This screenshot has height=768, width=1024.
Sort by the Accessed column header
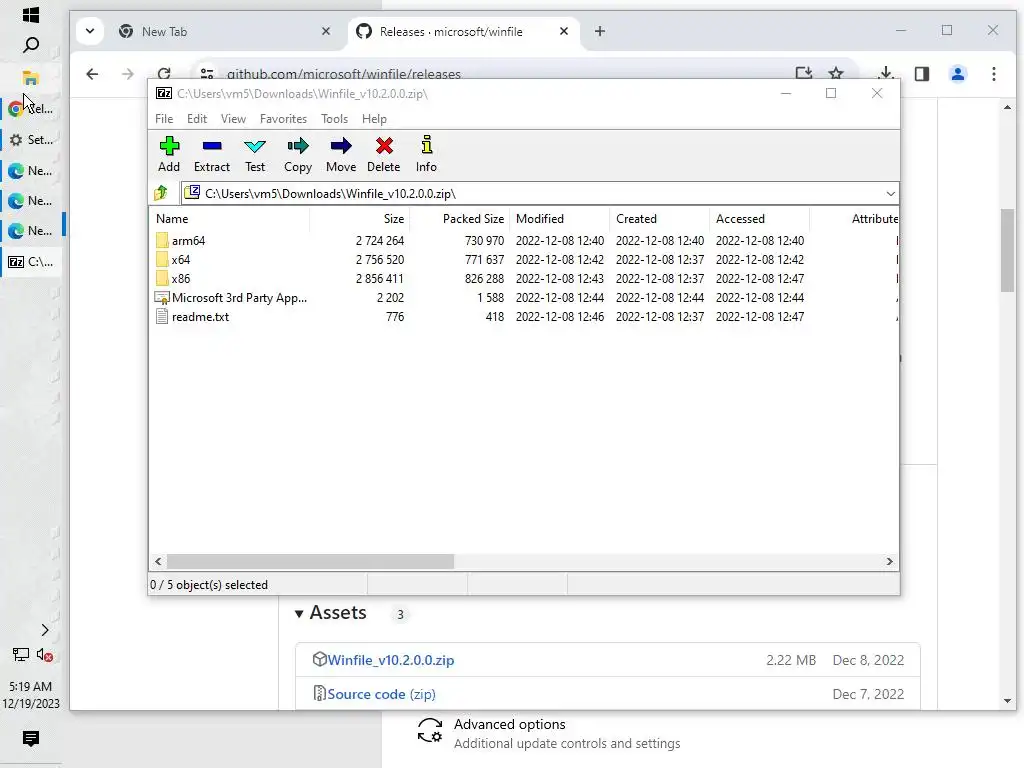pyautogui.click(x=759, y=219)
